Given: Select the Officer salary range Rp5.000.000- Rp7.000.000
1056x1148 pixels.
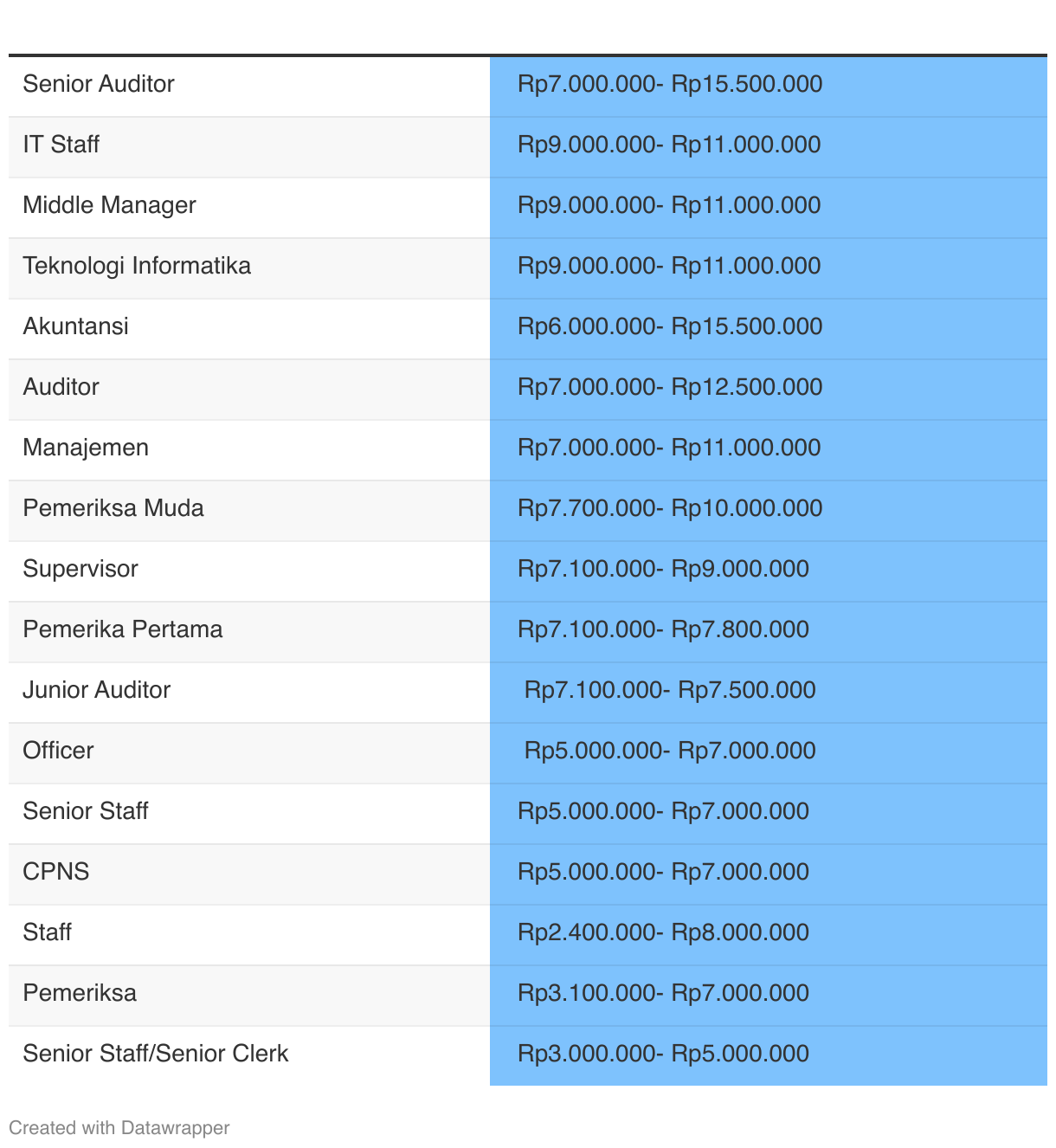Looking at the screenshot, I should click(x=670, y=751).
